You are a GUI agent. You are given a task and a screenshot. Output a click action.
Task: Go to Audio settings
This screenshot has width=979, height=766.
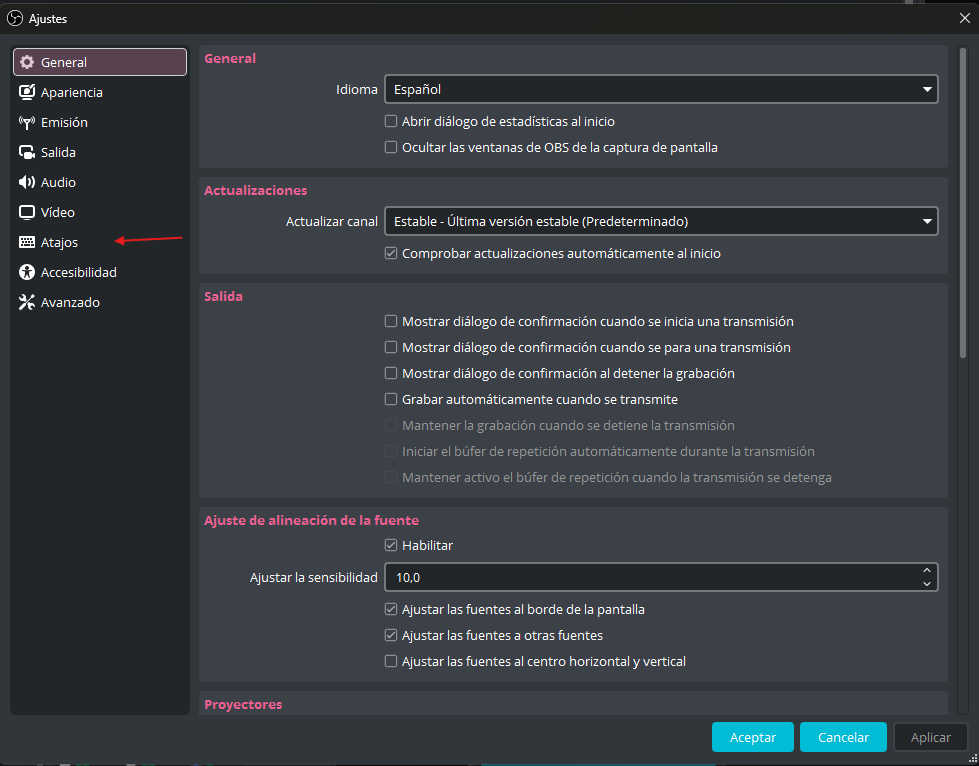100,182
